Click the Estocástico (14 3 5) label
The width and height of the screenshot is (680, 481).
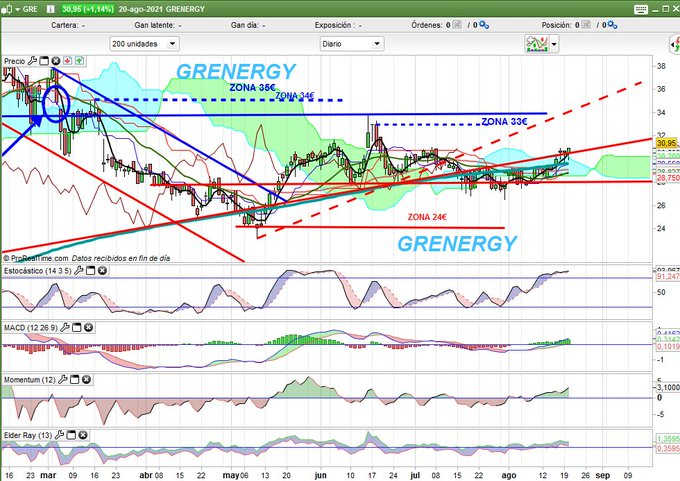(38, 271)
